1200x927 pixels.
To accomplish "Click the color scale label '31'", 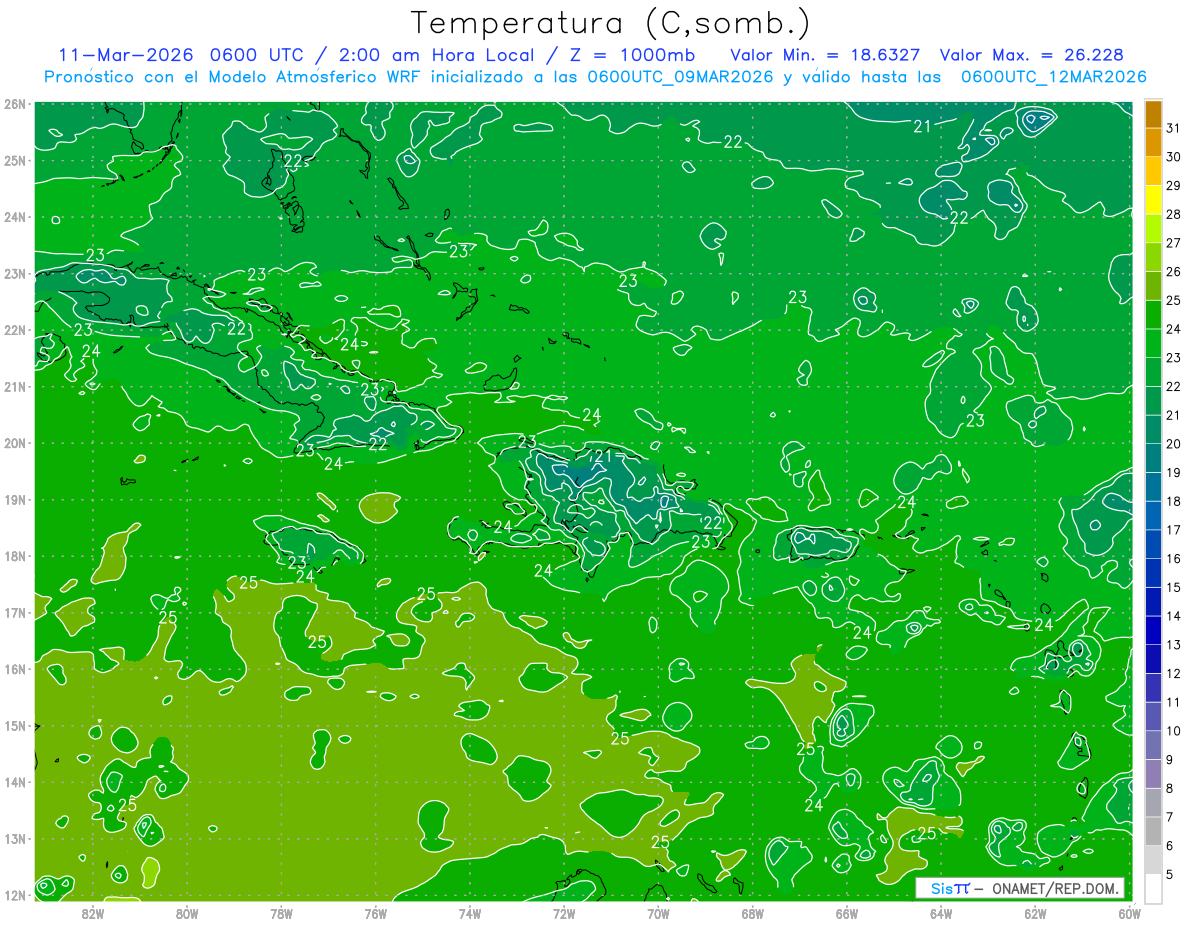I will [1173, 127].
